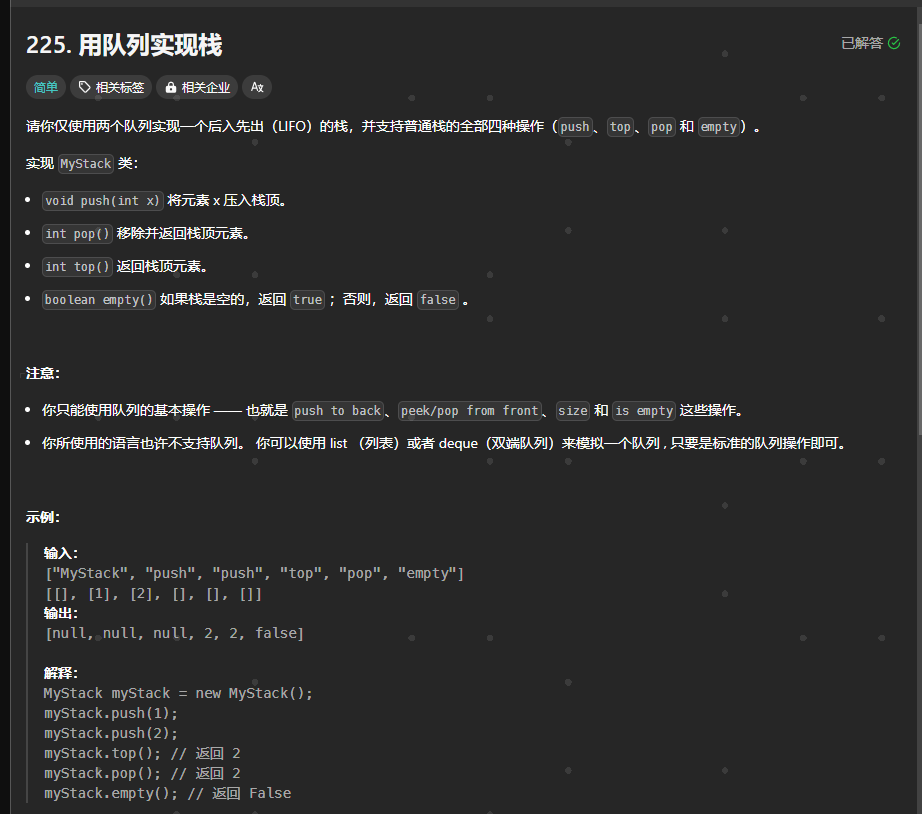Click the heading 注意:
This screenshot has height=814, width=922.
pyautogui.click(x=43, y=373)
